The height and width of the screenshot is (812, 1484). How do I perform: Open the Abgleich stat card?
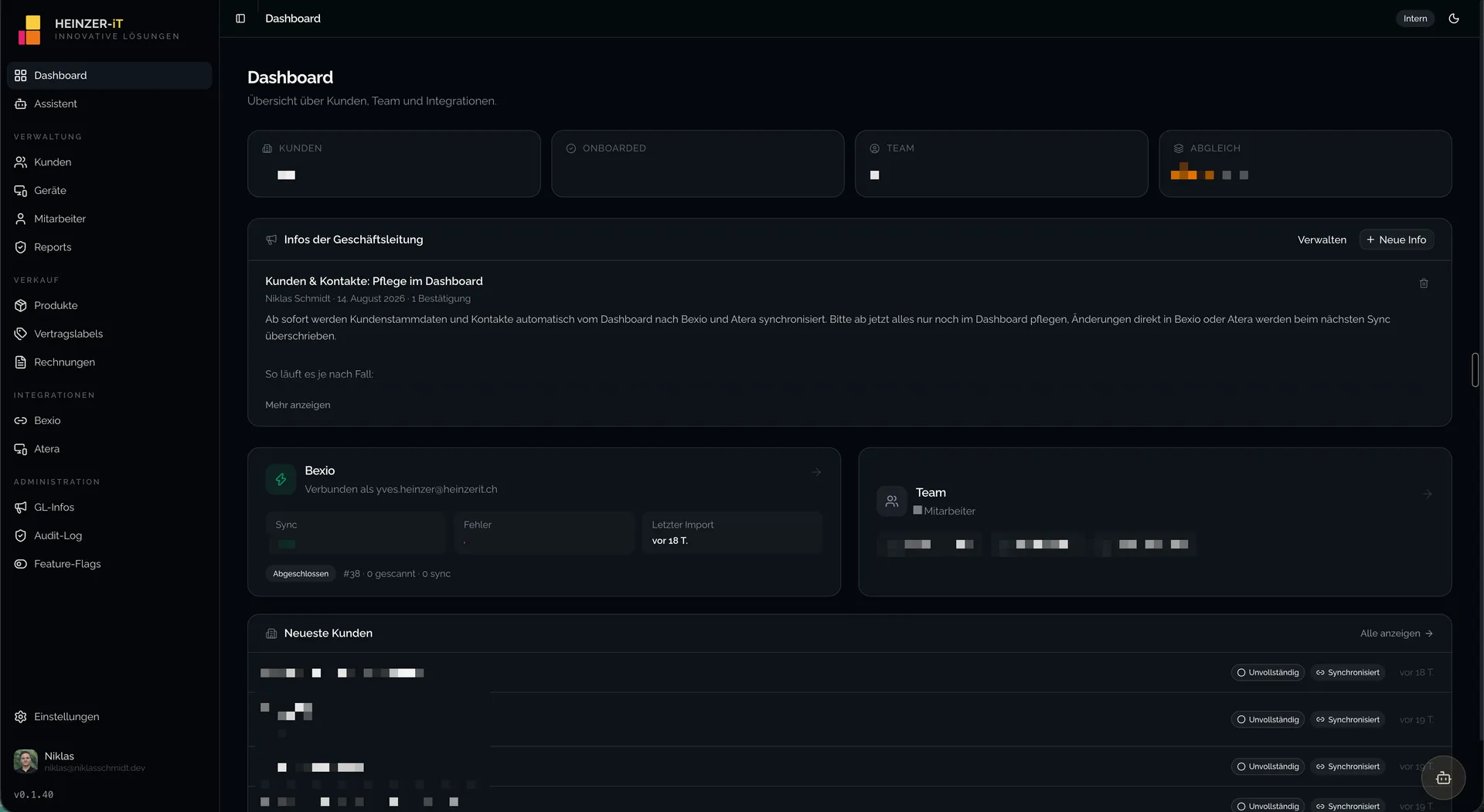(1305, 164)
